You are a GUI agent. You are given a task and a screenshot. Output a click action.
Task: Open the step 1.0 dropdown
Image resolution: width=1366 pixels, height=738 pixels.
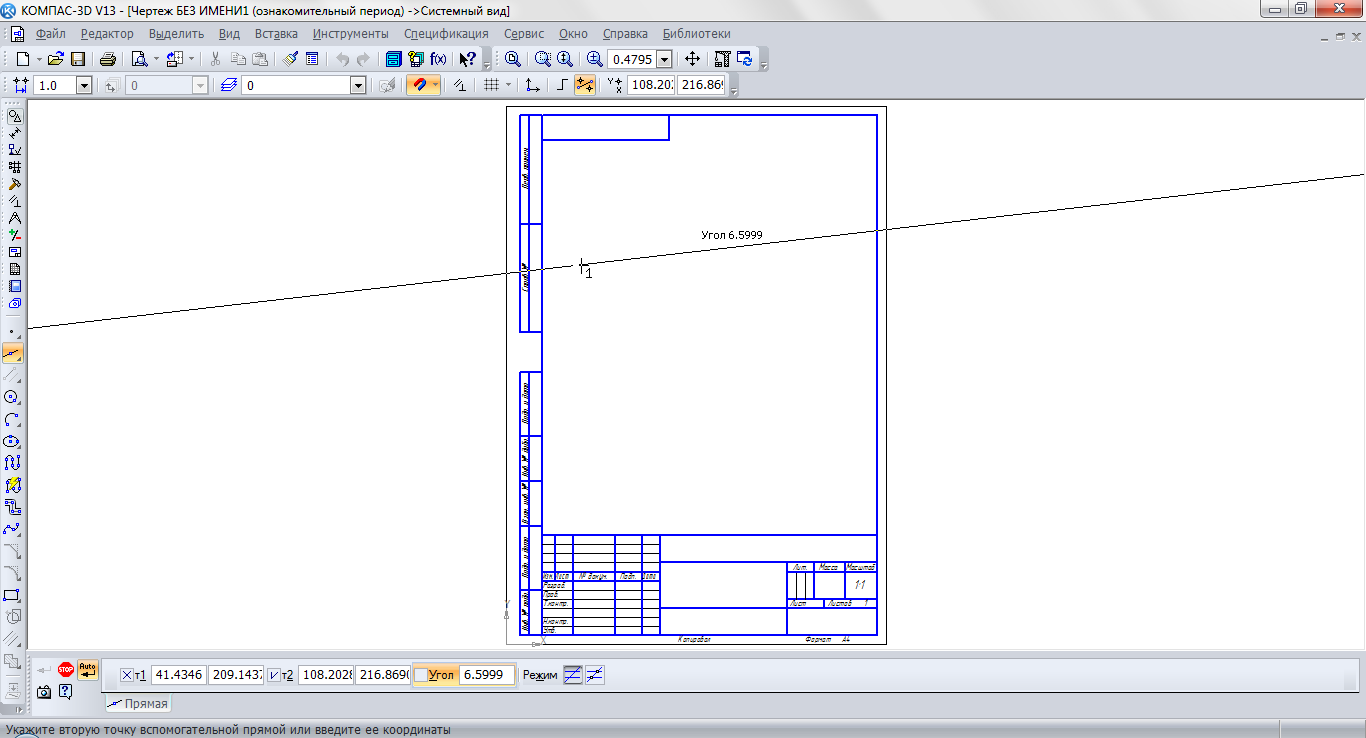tap(84, 86)
